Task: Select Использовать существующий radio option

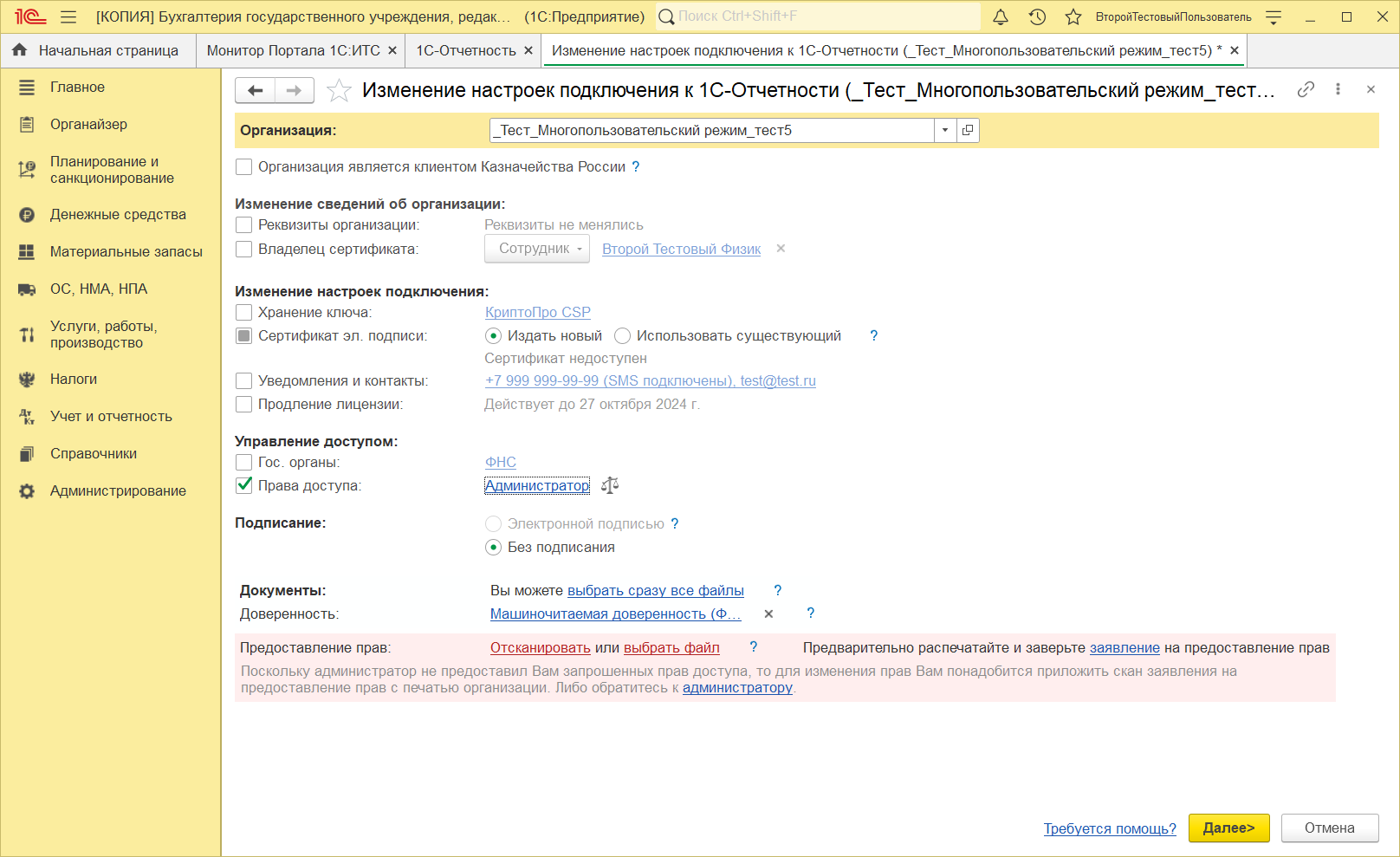Action: 622,336
